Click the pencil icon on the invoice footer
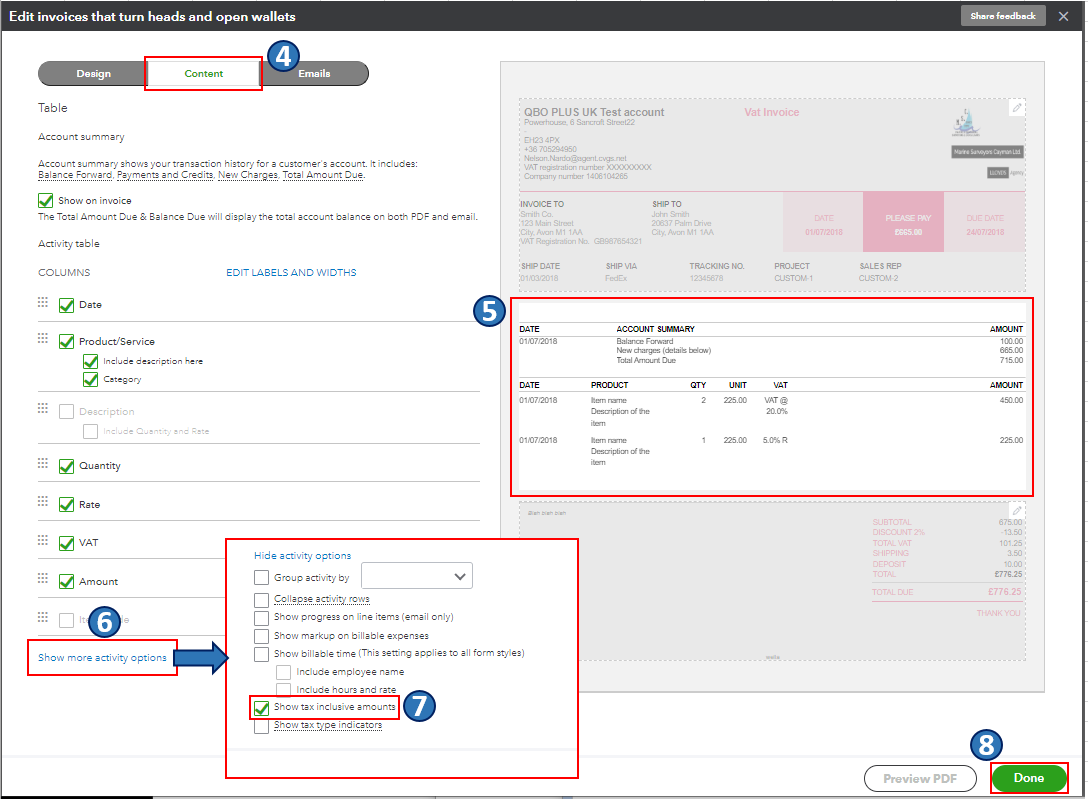The image size is (1088, 799). 1016,510
